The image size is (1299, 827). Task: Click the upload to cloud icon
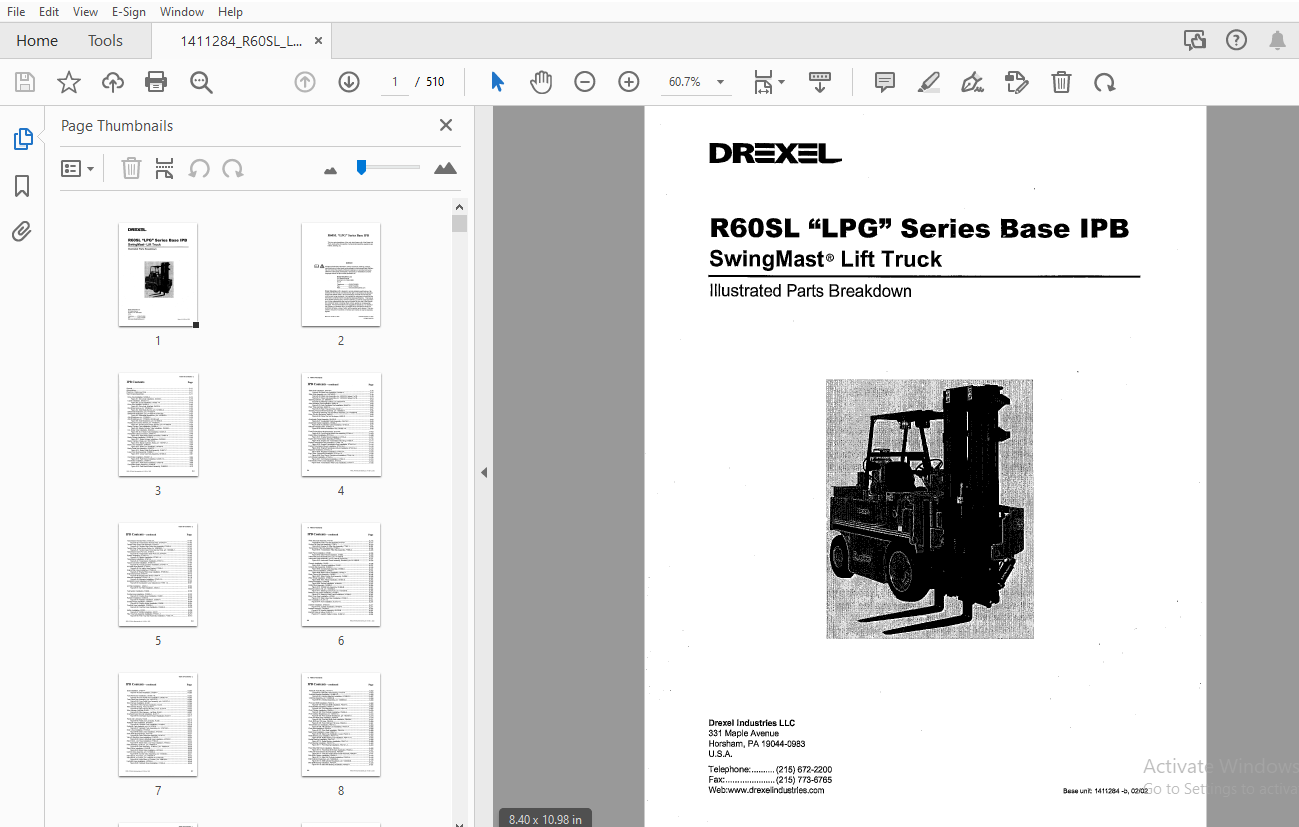pos(113,82)
